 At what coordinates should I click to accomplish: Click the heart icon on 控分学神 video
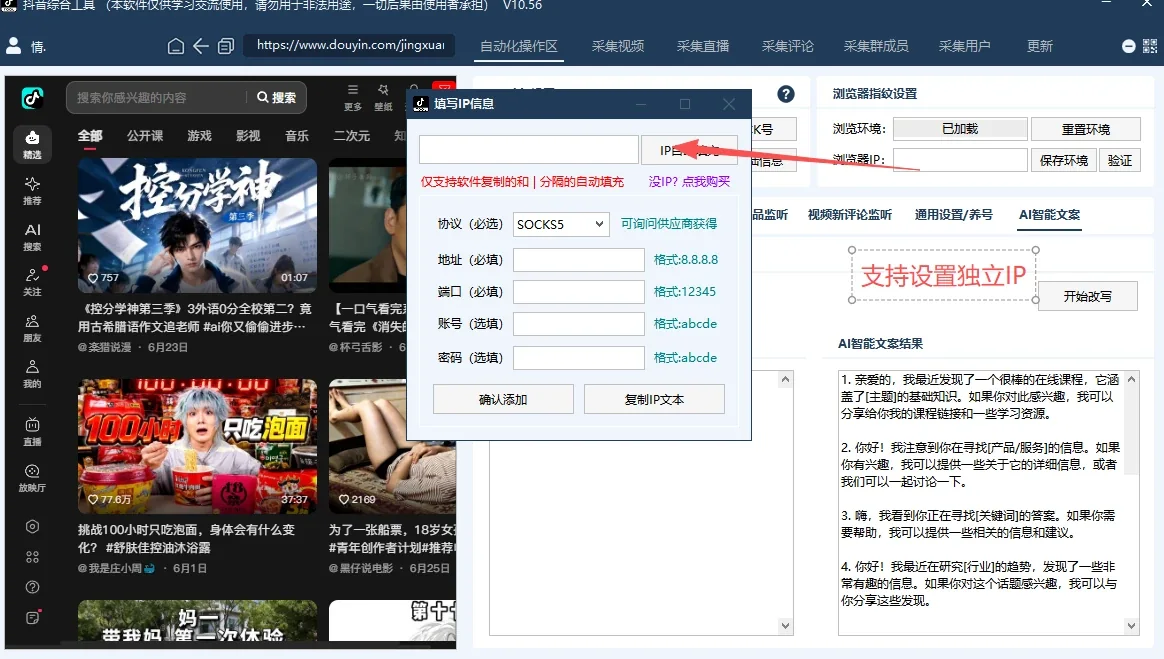[93, 278]
